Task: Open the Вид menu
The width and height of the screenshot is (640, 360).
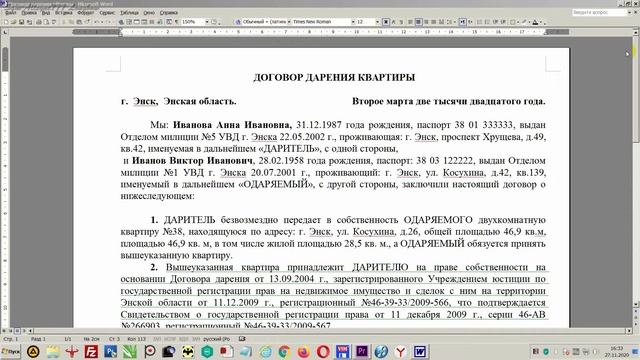Action: [x=46, y=13]
